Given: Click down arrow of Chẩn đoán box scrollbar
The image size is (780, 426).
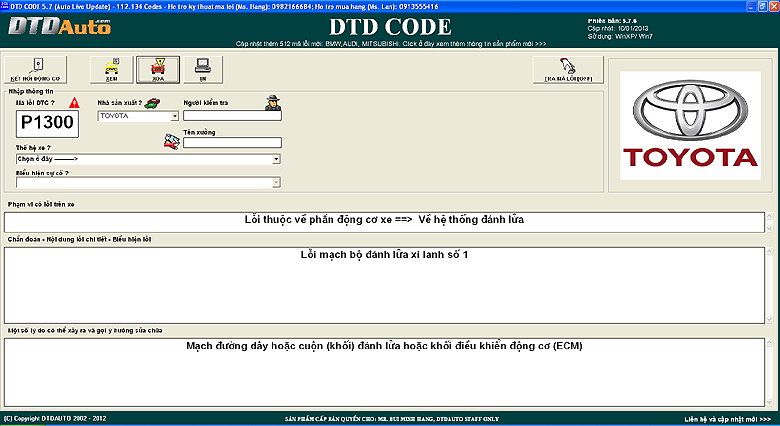Looking at the screenshot, I should (x=770, y=320).
